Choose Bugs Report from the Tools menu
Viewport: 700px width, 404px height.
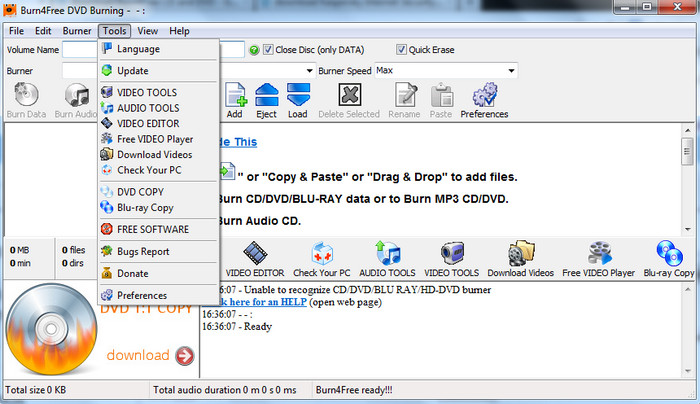pos(159,251)
